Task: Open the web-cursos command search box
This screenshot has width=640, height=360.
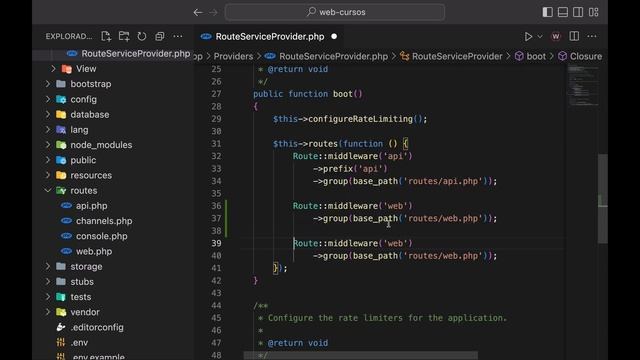Action: (x=335, y=12)
